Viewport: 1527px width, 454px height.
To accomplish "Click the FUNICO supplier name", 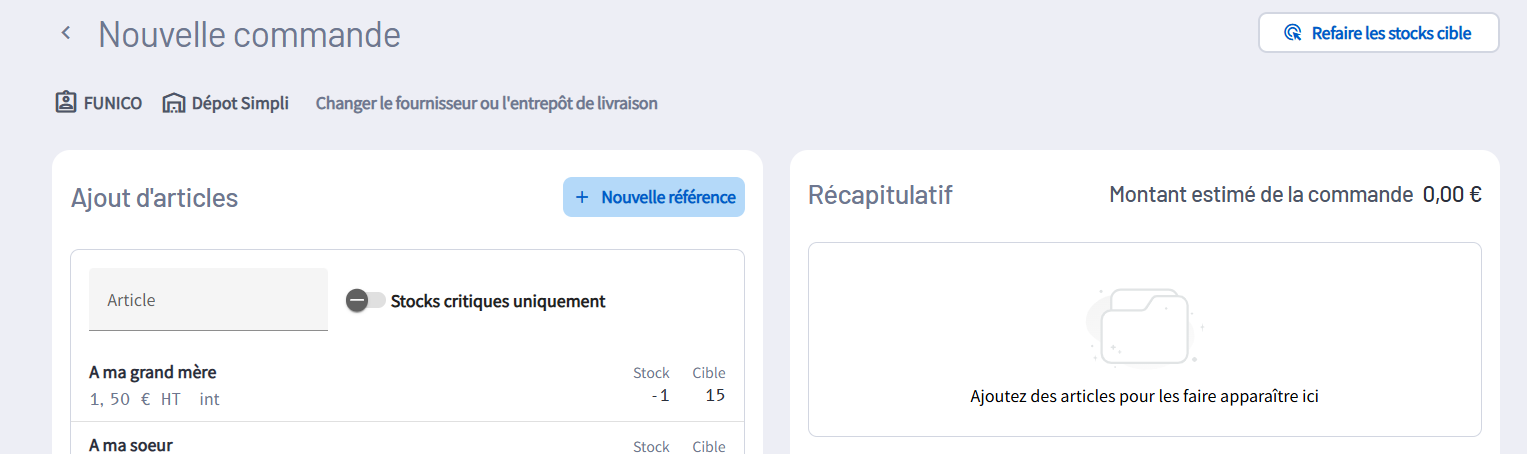I will tap(113, 103).
